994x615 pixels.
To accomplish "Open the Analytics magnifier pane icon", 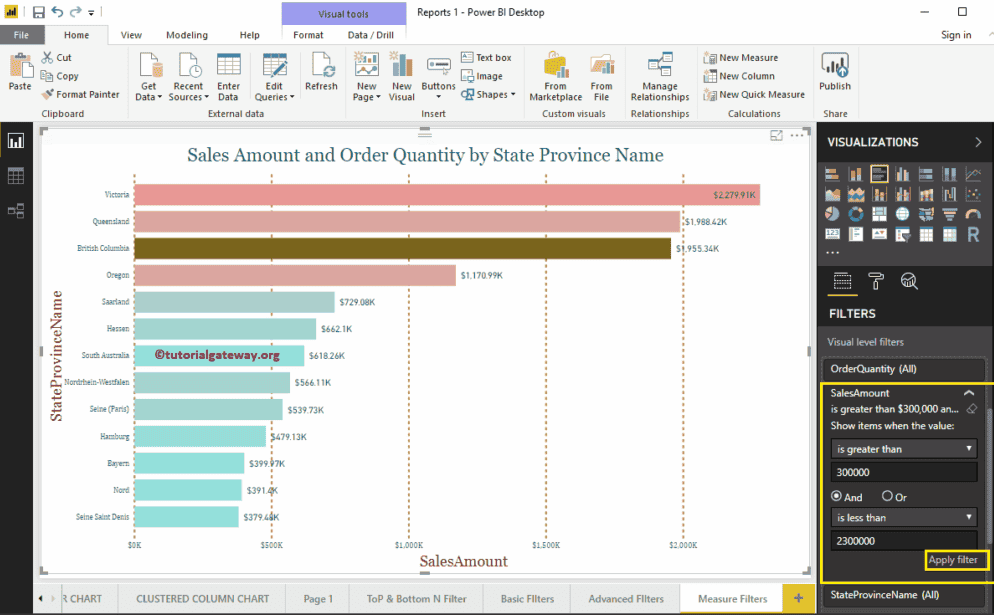I will [908, 281].
